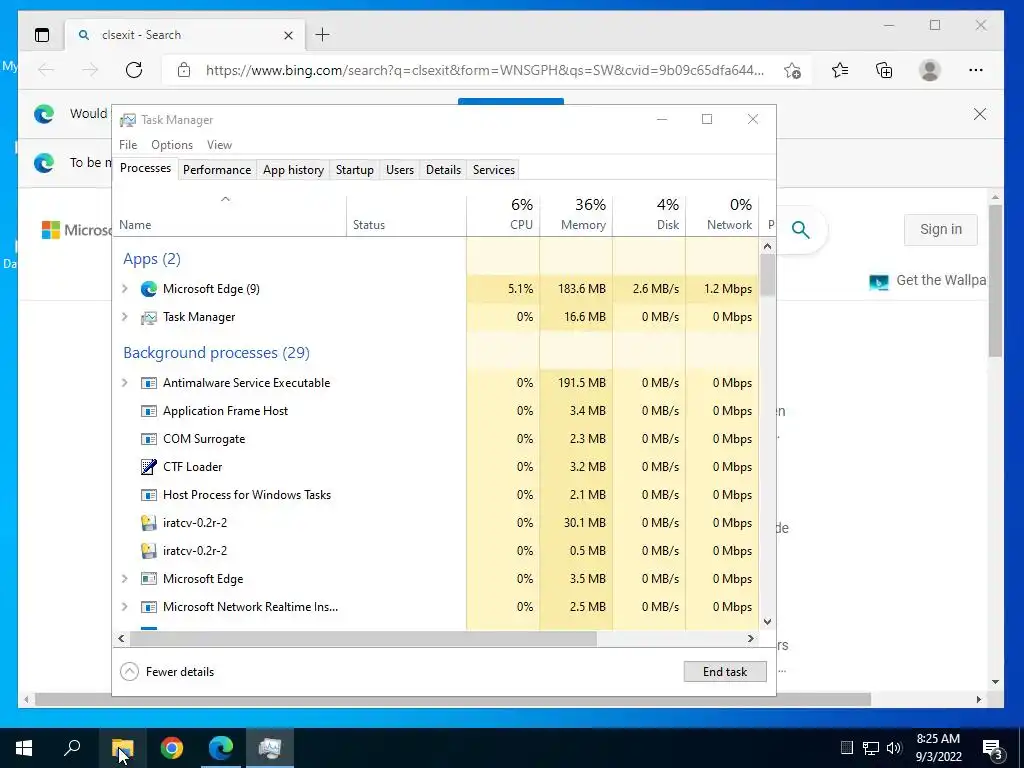Click the Edge page vertical scrollbar thumb
This screenshot has height=768, width=1024.
(995, 281)
